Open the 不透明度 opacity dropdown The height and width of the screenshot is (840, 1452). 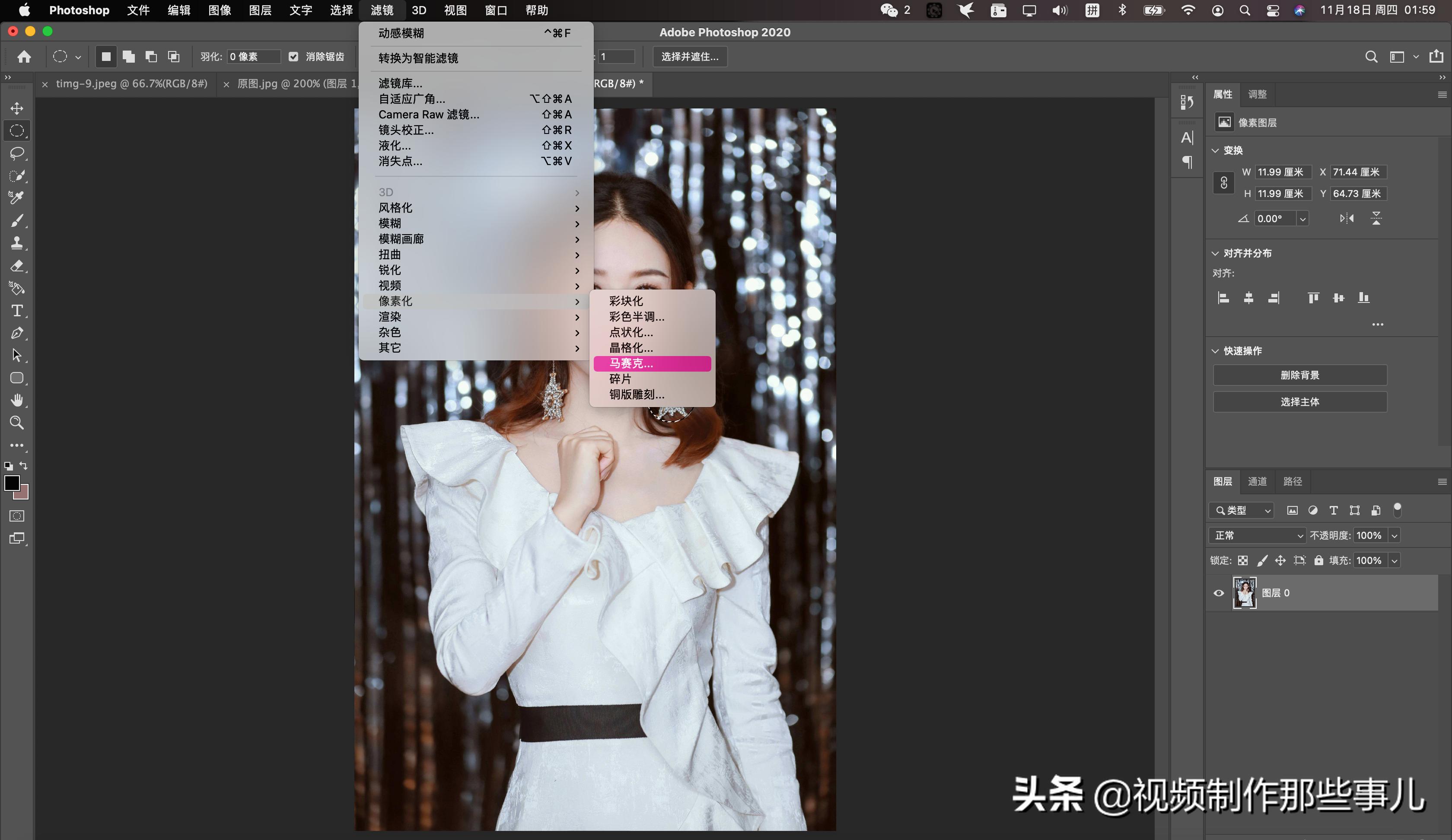tap(1395, 535)
